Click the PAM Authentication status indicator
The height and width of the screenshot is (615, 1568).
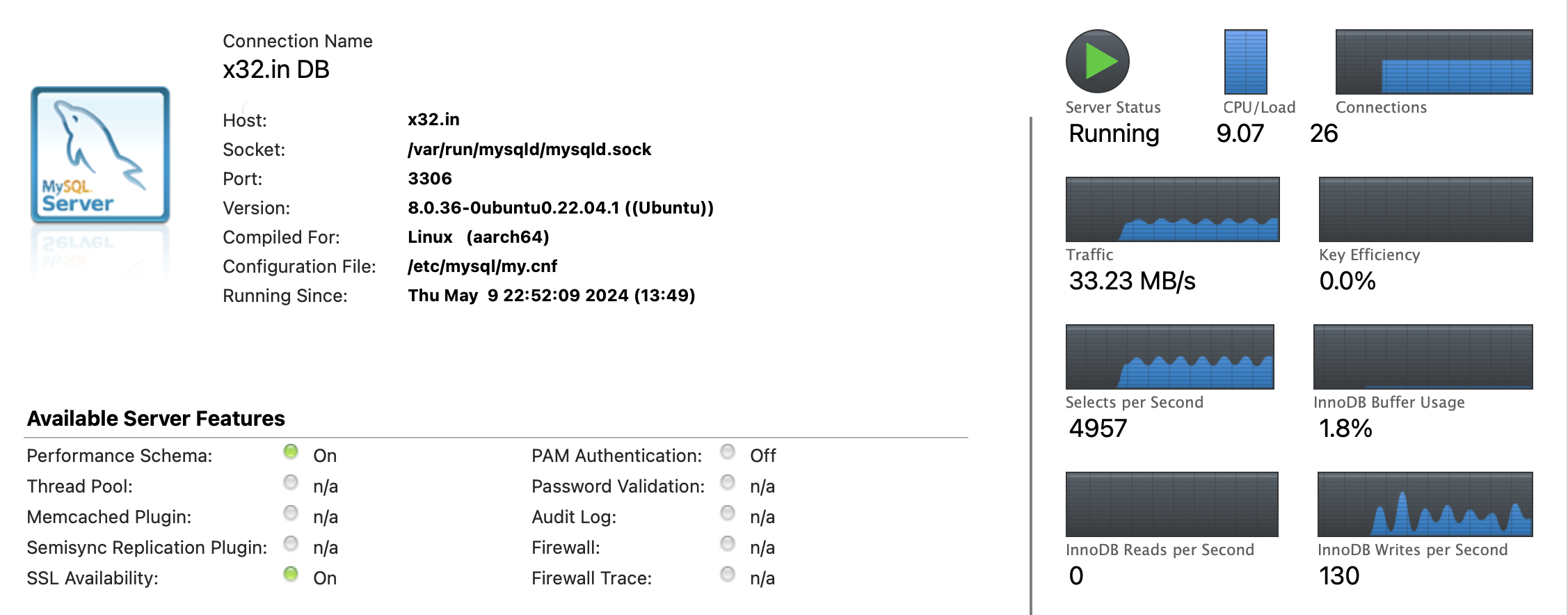click(728, 452)
